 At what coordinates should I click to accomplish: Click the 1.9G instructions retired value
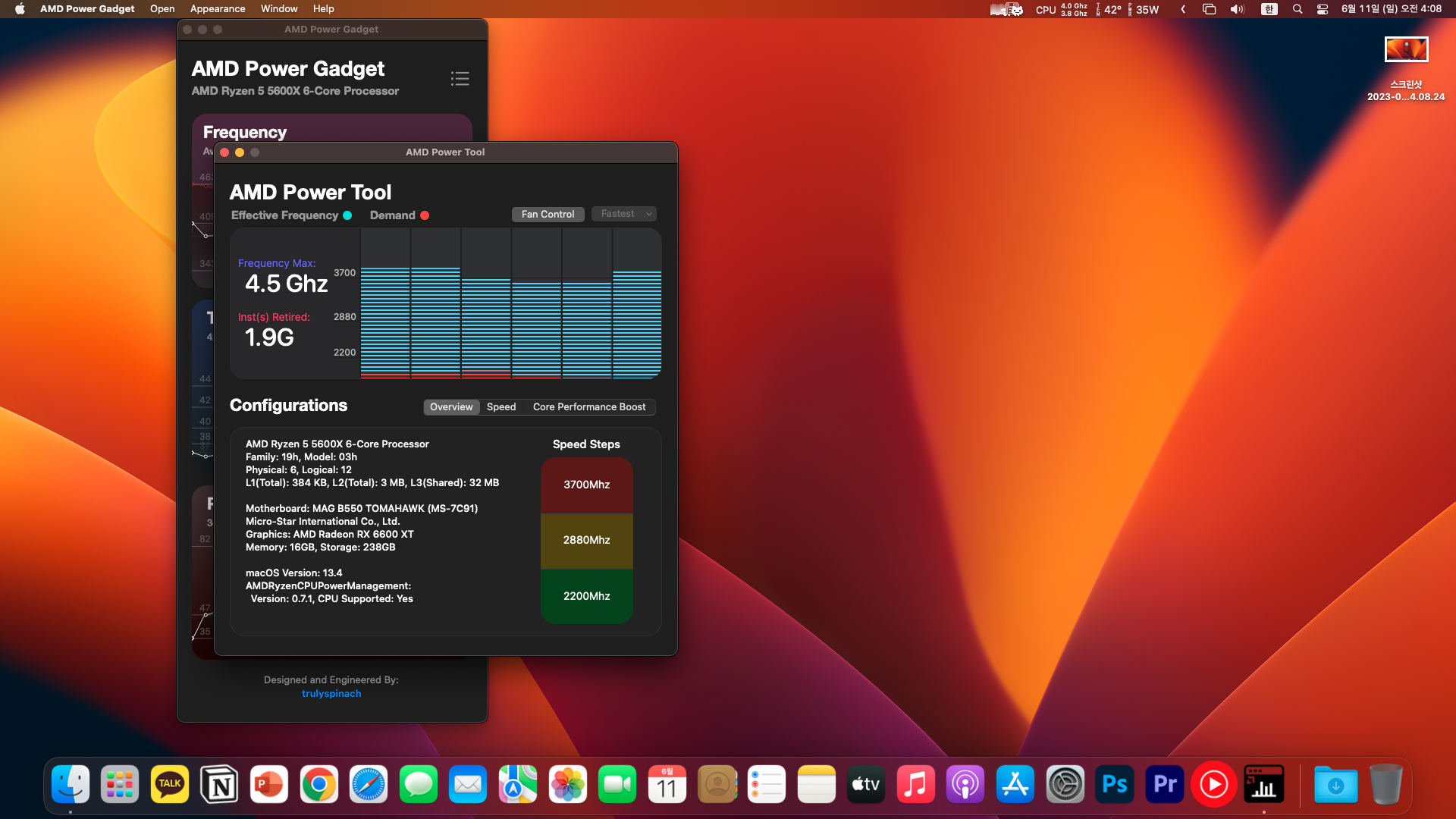[269, 337]
